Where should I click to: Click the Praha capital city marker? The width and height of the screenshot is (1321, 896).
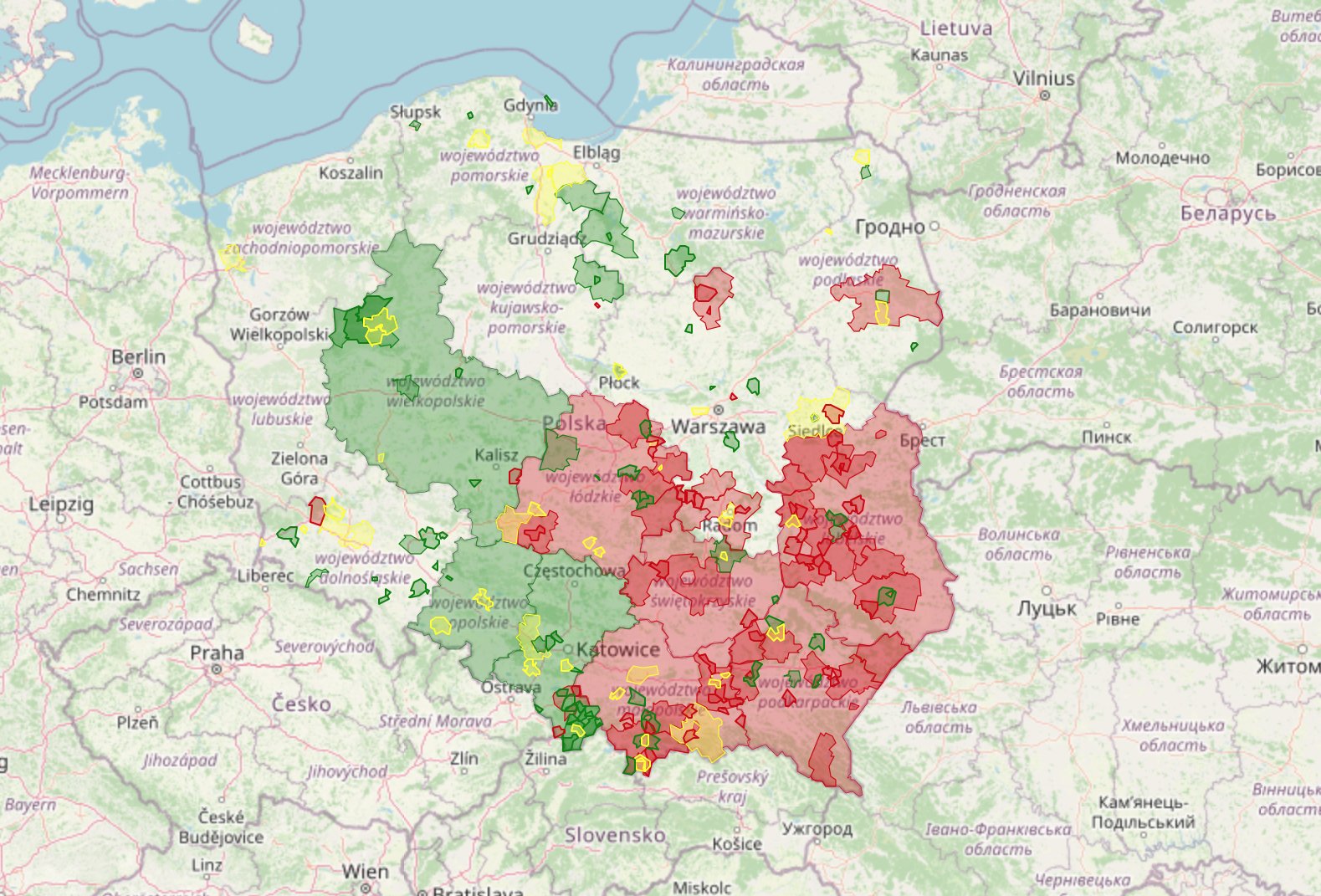coord(217,669)
